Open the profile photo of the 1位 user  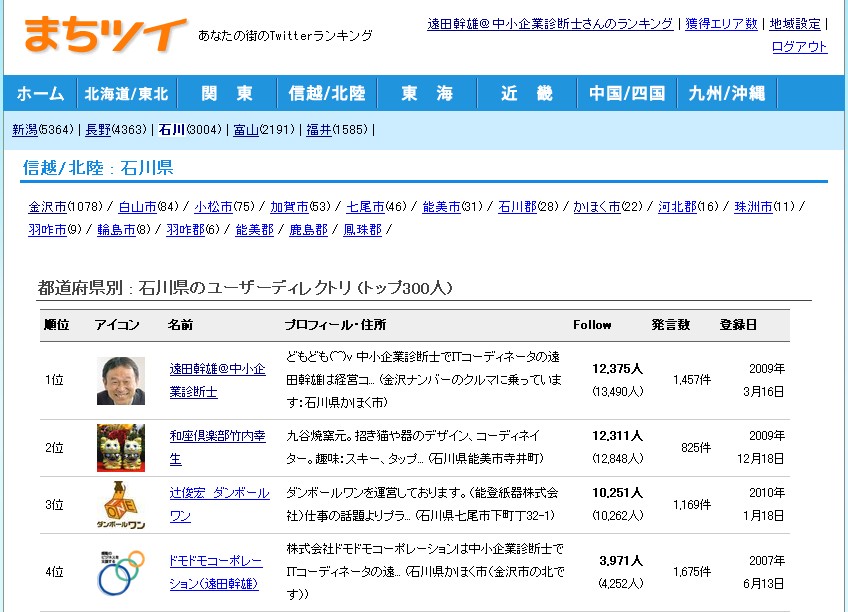pyautogui.click(x=121, y=381)
